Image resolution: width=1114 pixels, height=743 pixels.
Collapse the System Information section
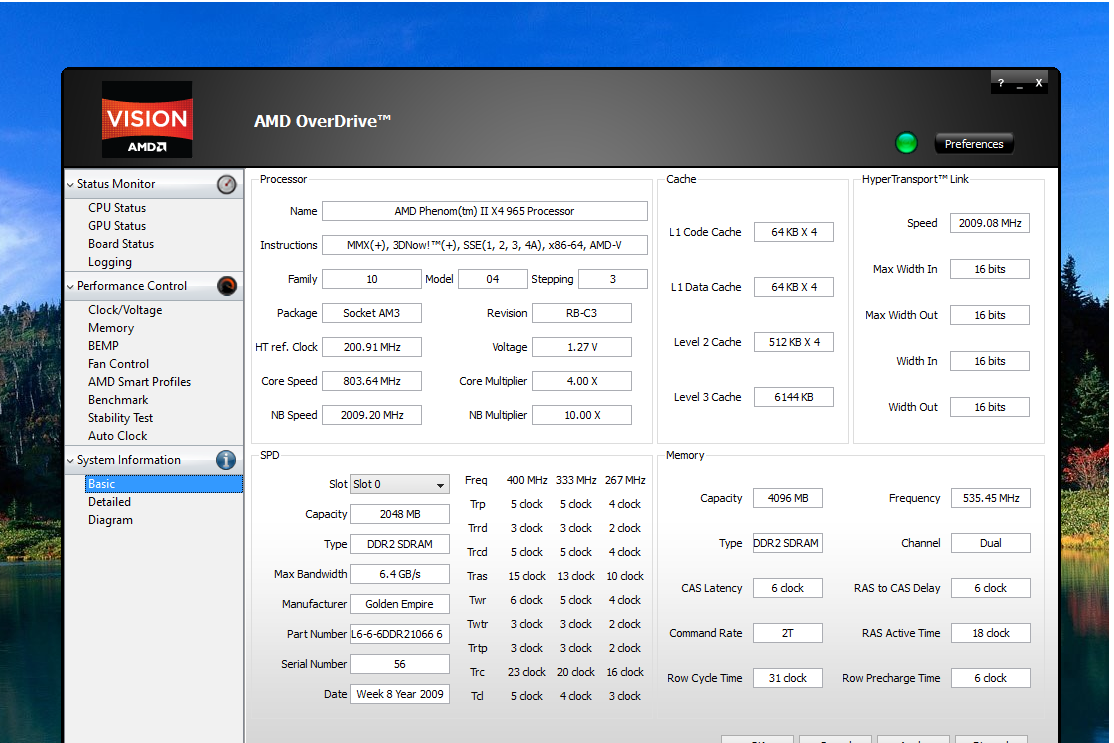(70, 460)
